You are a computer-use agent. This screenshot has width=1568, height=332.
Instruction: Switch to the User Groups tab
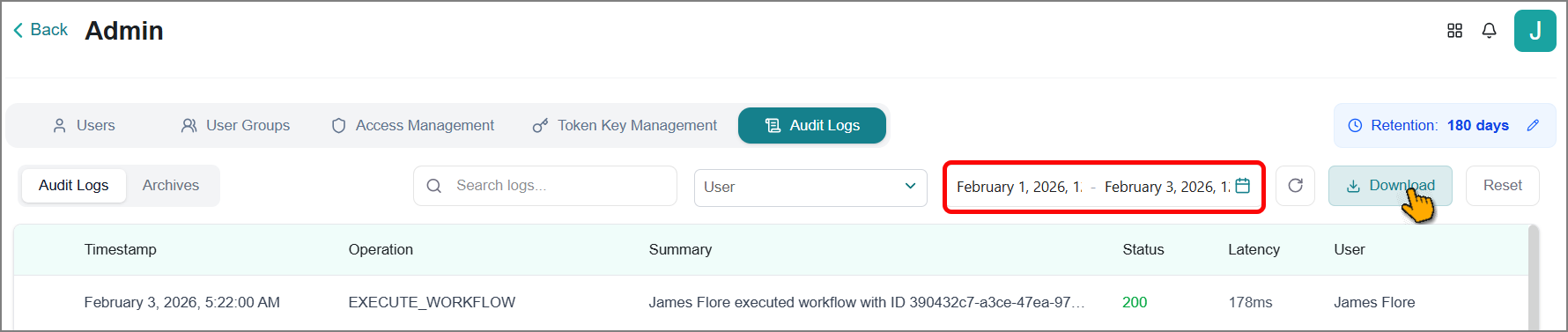(x=235, y=125)
